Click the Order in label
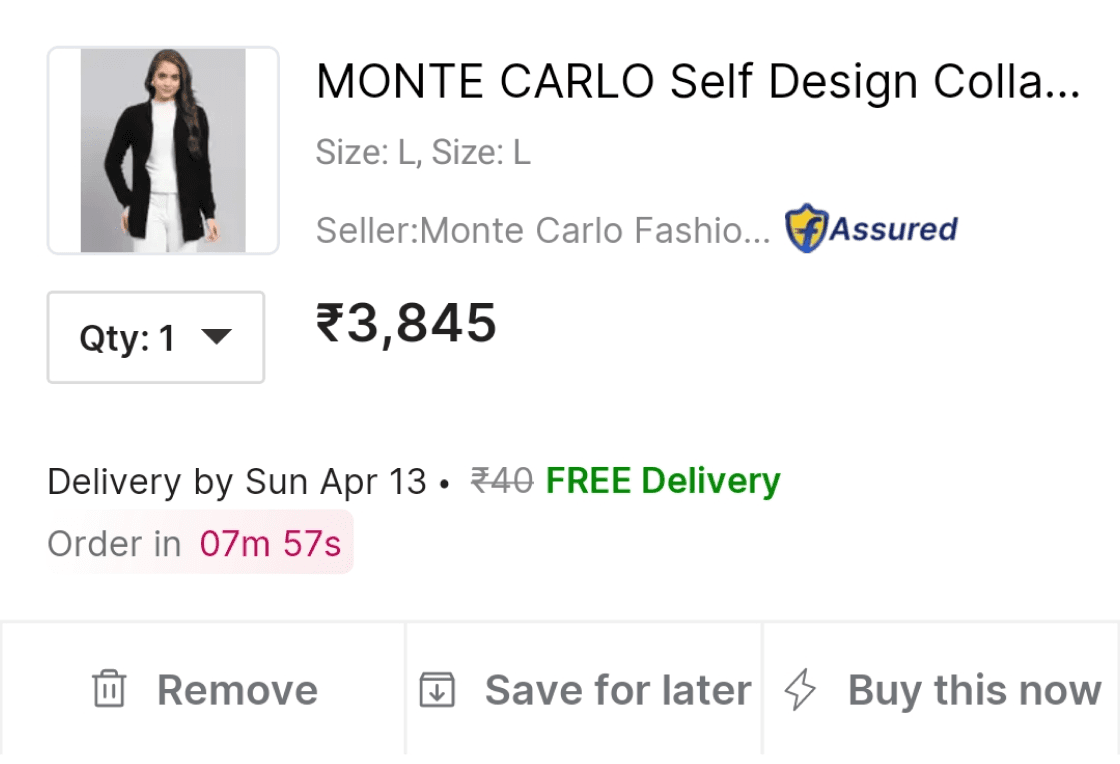Screen dimensions: 1120x764 [114, 544]
